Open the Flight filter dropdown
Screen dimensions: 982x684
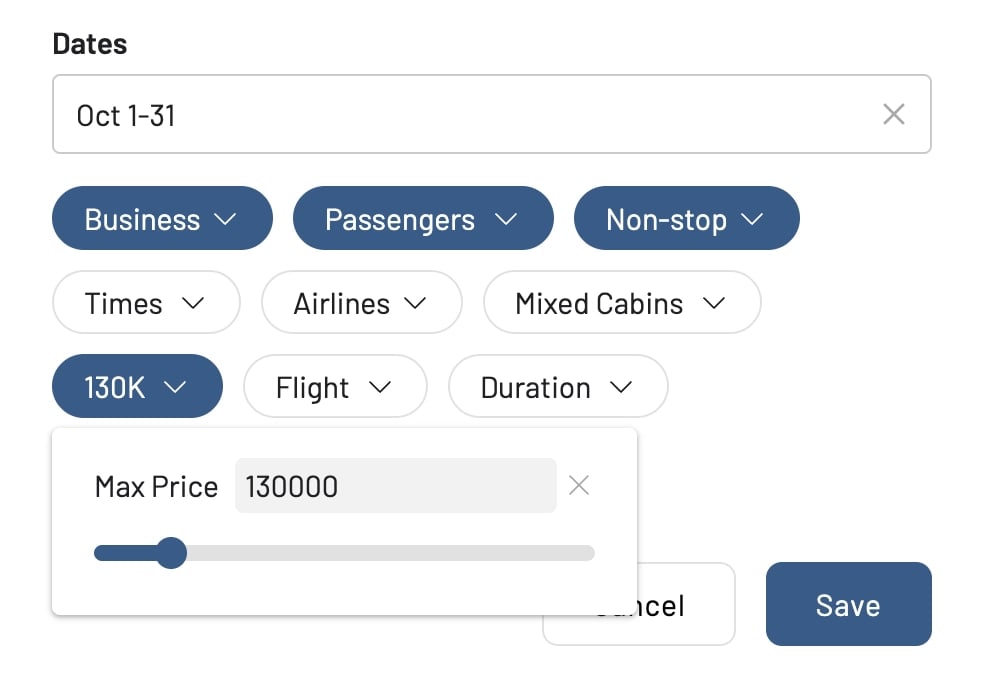[335, 387]
